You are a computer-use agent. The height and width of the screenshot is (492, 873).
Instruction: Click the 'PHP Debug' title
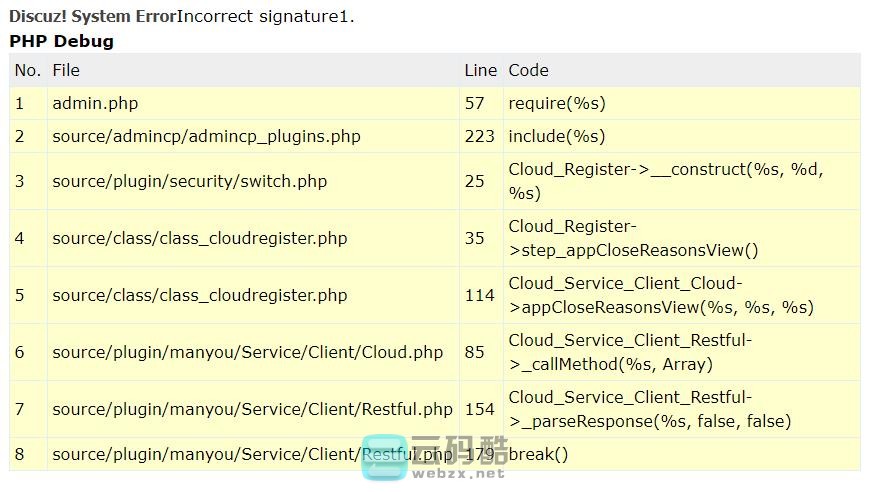[61, 41]
